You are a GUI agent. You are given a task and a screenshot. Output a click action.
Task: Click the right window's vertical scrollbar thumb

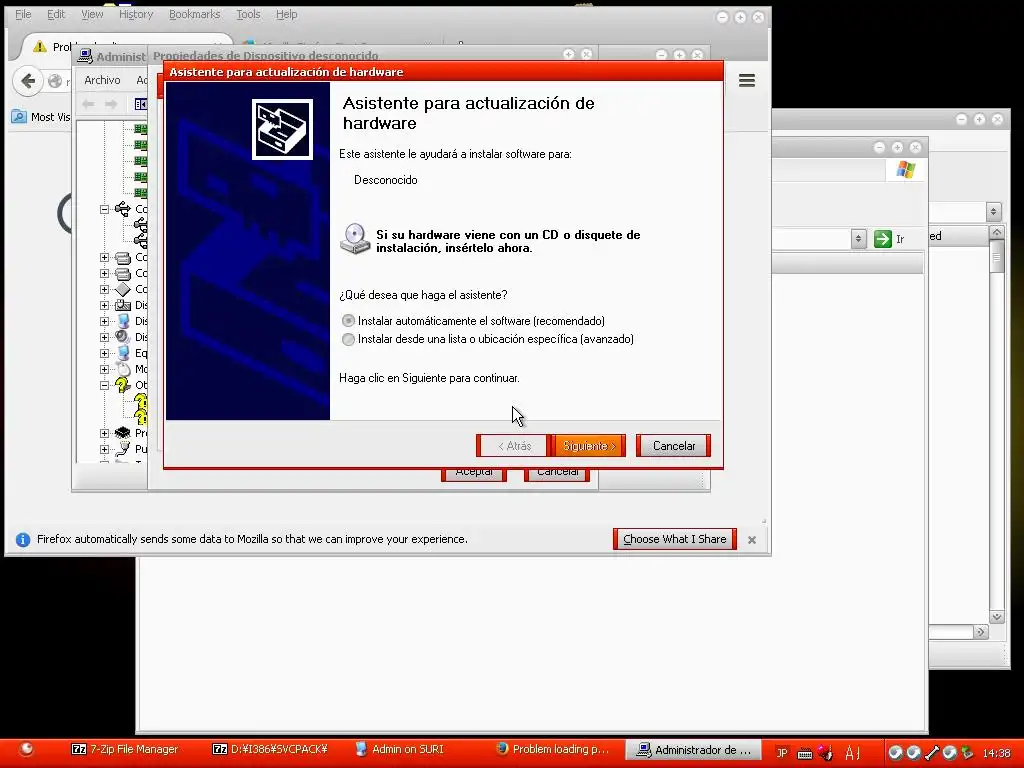tap(997, 255)
